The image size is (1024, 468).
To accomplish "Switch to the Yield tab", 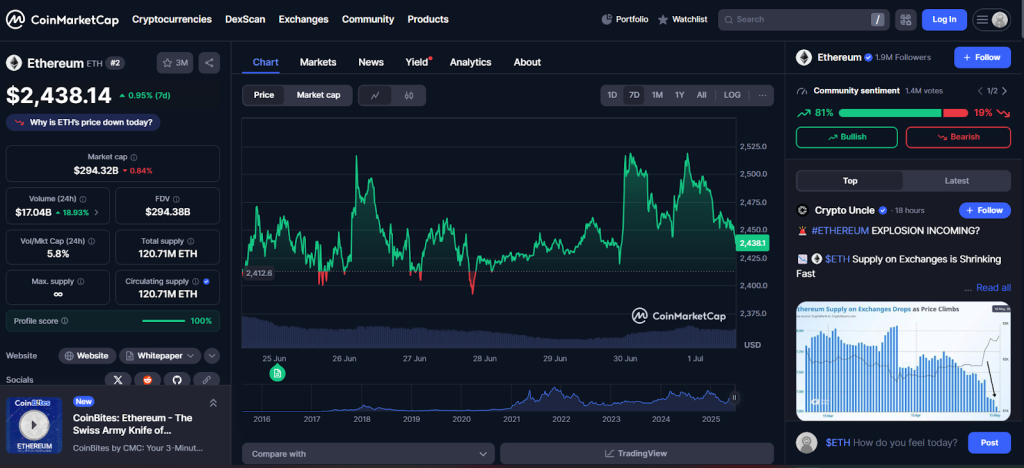I will pyautogui.click(x=417, y=62).
